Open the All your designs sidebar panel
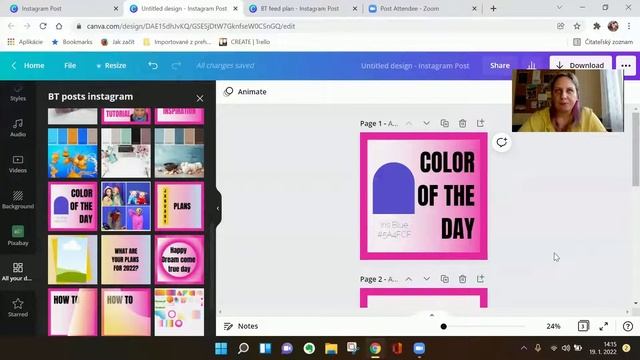The height and width of the screenshot is (360, 640). pyautogui.click(x=18, y=271)
